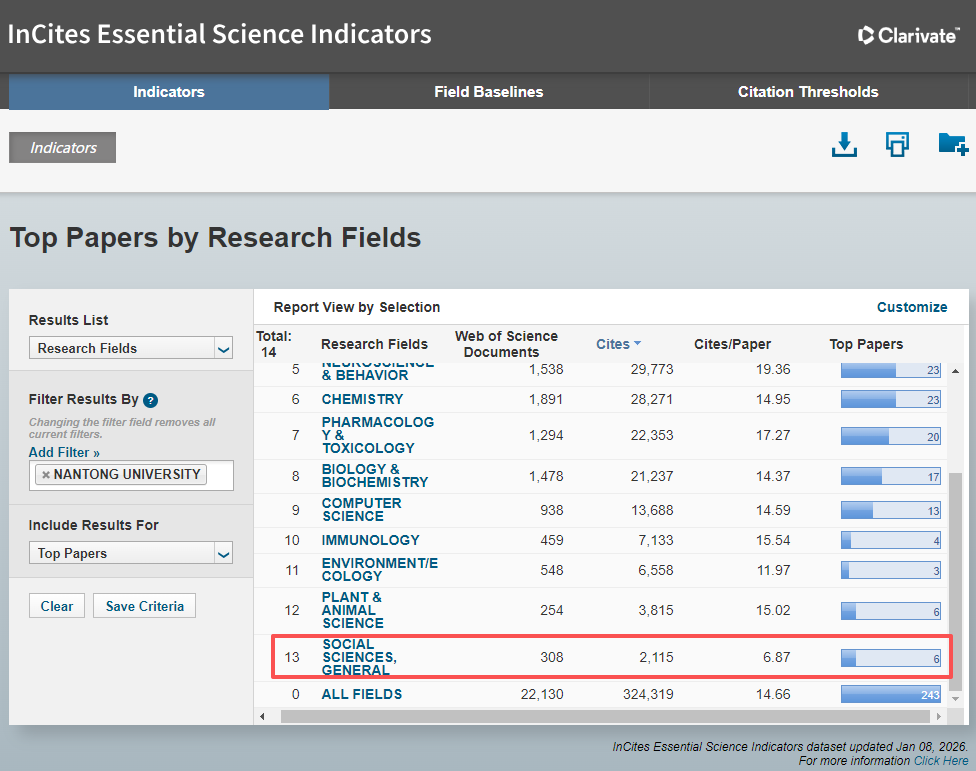The width and height of the screenshot is (976, 771).
Task: Click the Clarivate logo
Action: tap(909, 35)
